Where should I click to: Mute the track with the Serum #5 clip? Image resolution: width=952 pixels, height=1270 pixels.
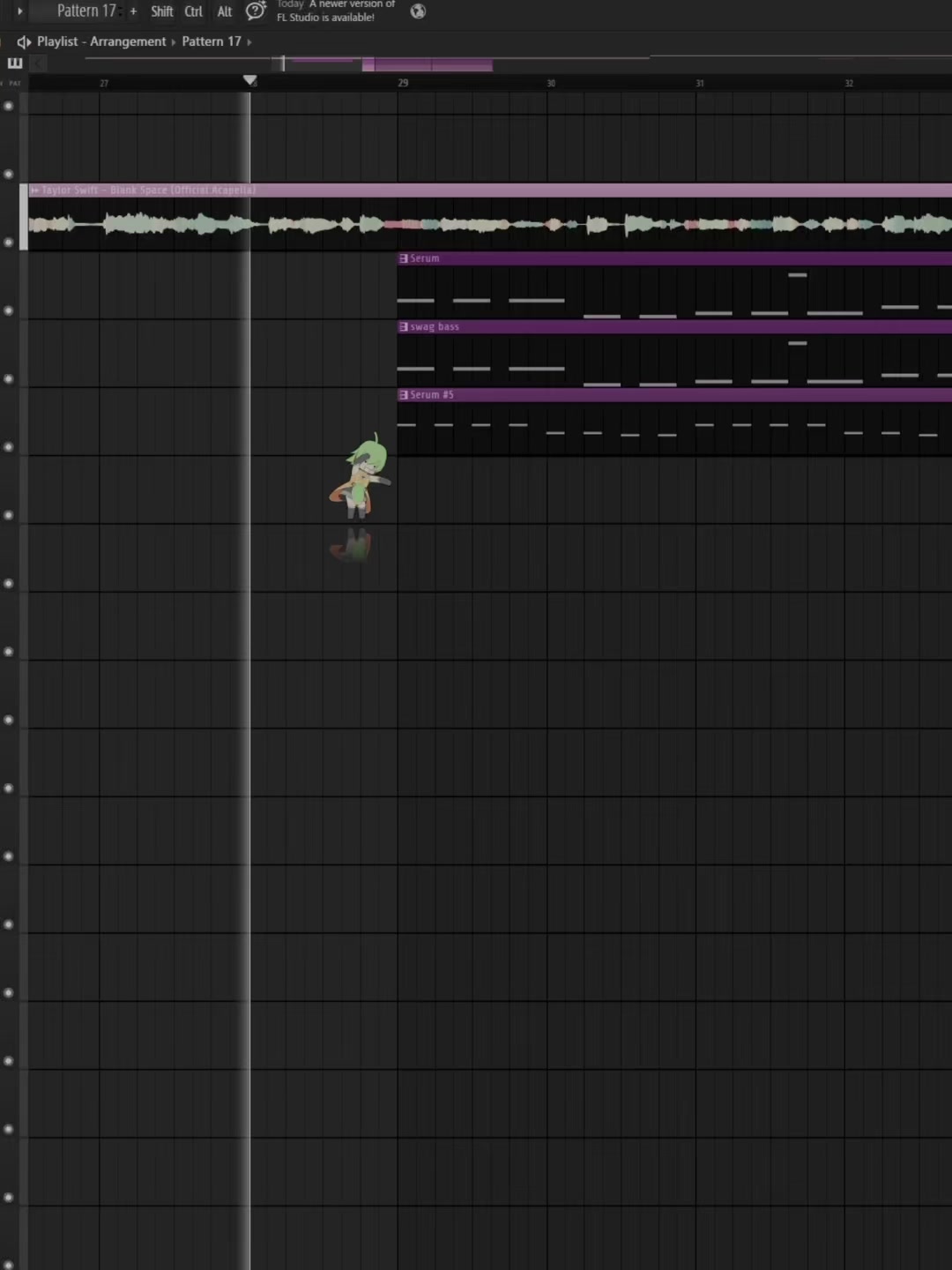(x=9, y=447)
